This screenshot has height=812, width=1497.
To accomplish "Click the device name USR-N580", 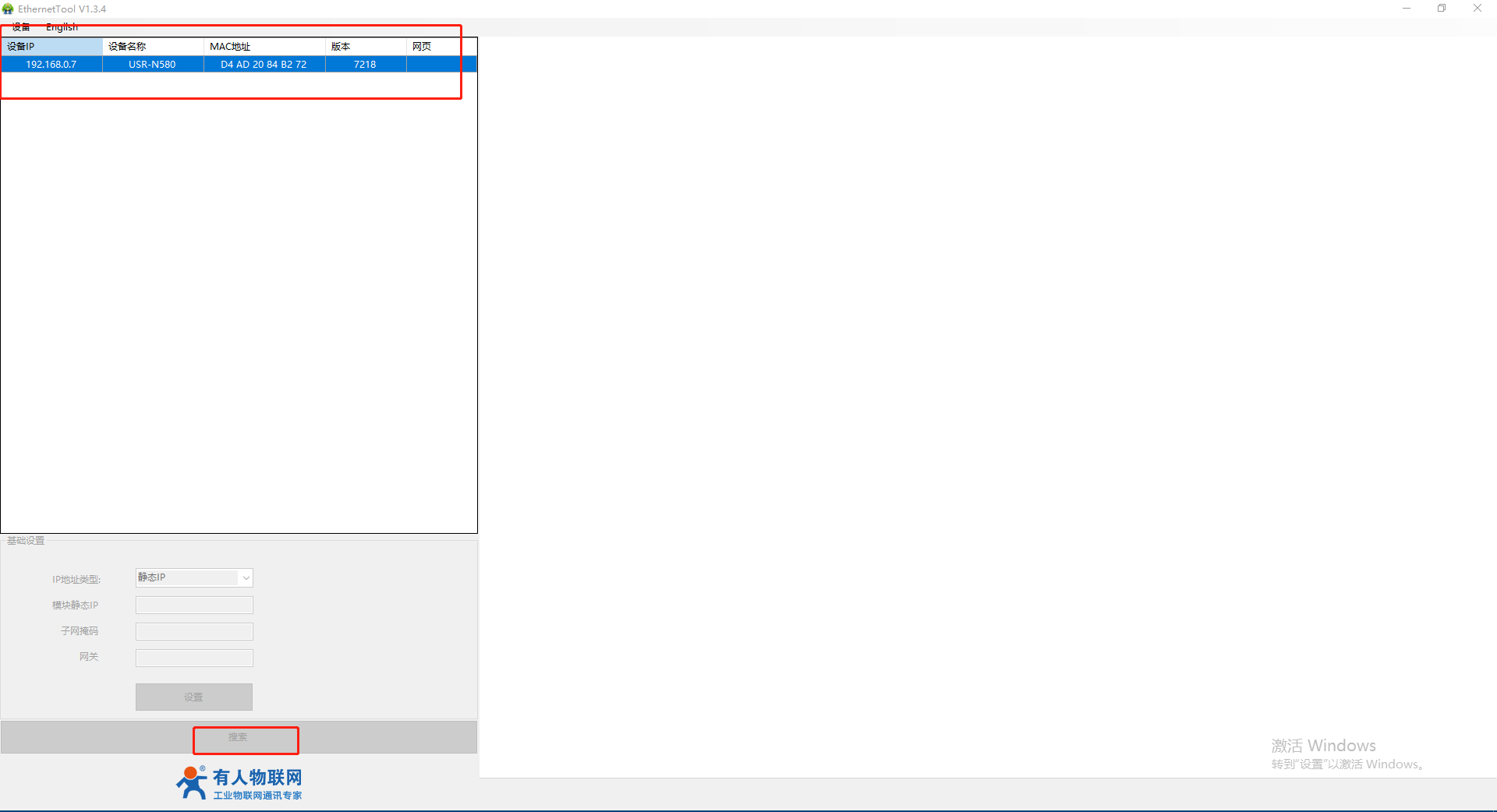I will [152, 65].
